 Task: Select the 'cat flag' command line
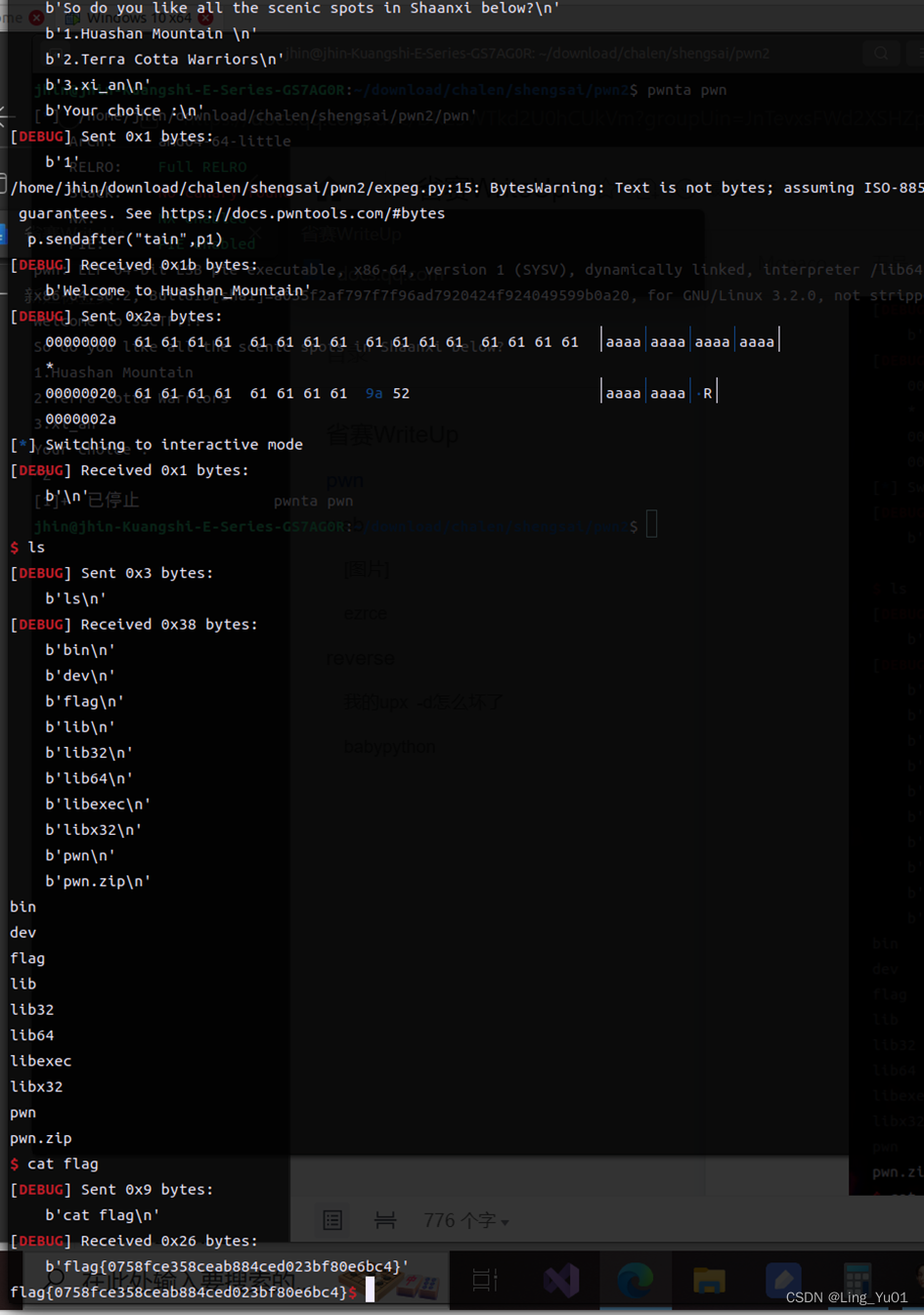(x=54, y=1163)
